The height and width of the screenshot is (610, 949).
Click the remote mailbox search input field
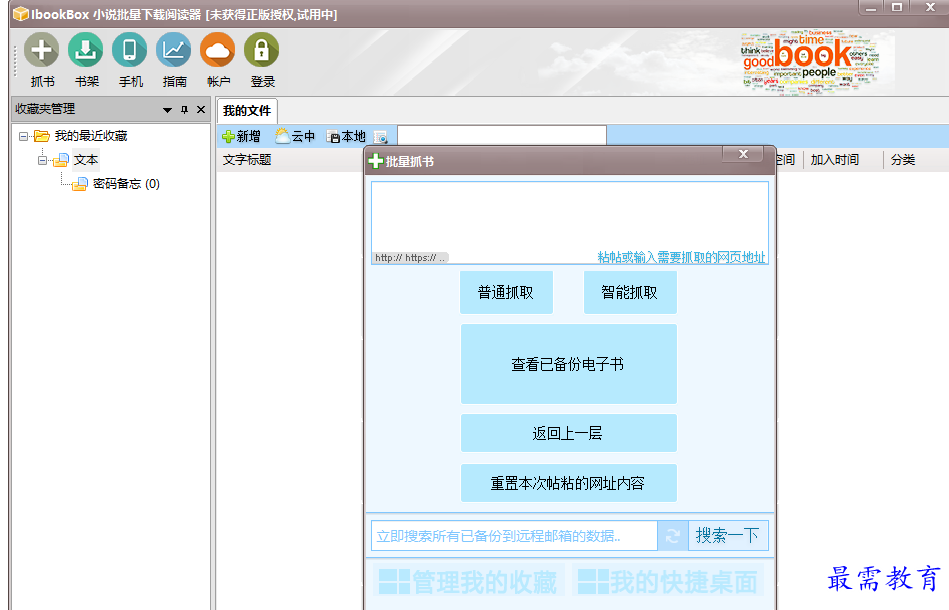[514, 536]
